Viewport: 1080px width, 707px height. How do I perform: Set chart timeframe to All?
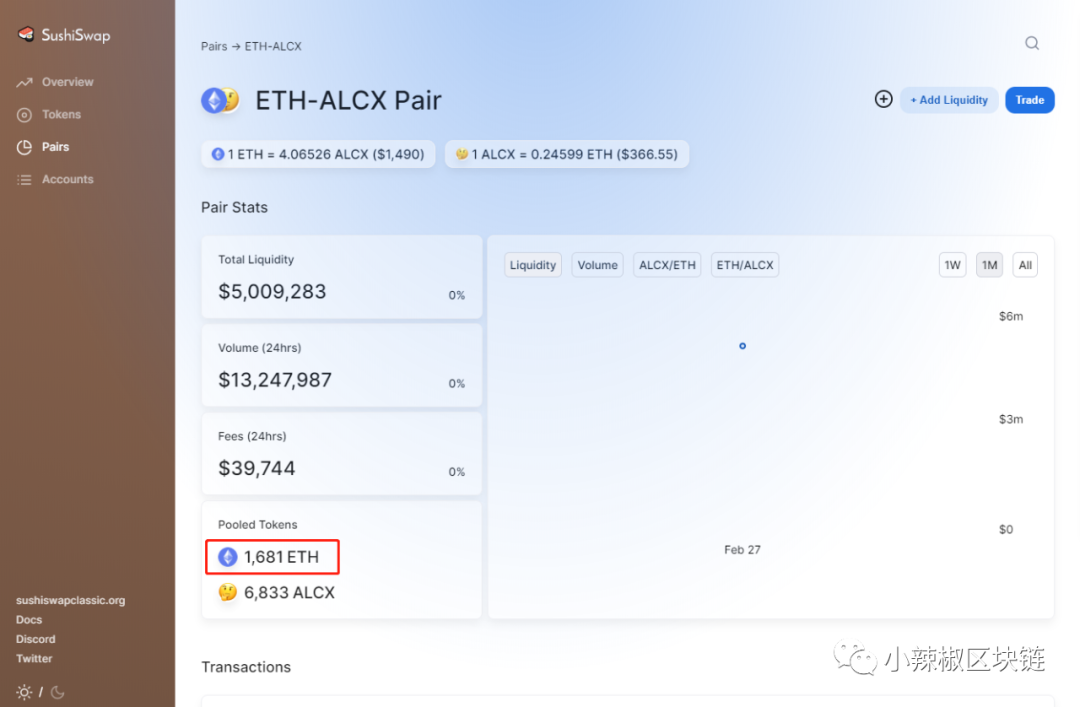(x=1025, y=265)
